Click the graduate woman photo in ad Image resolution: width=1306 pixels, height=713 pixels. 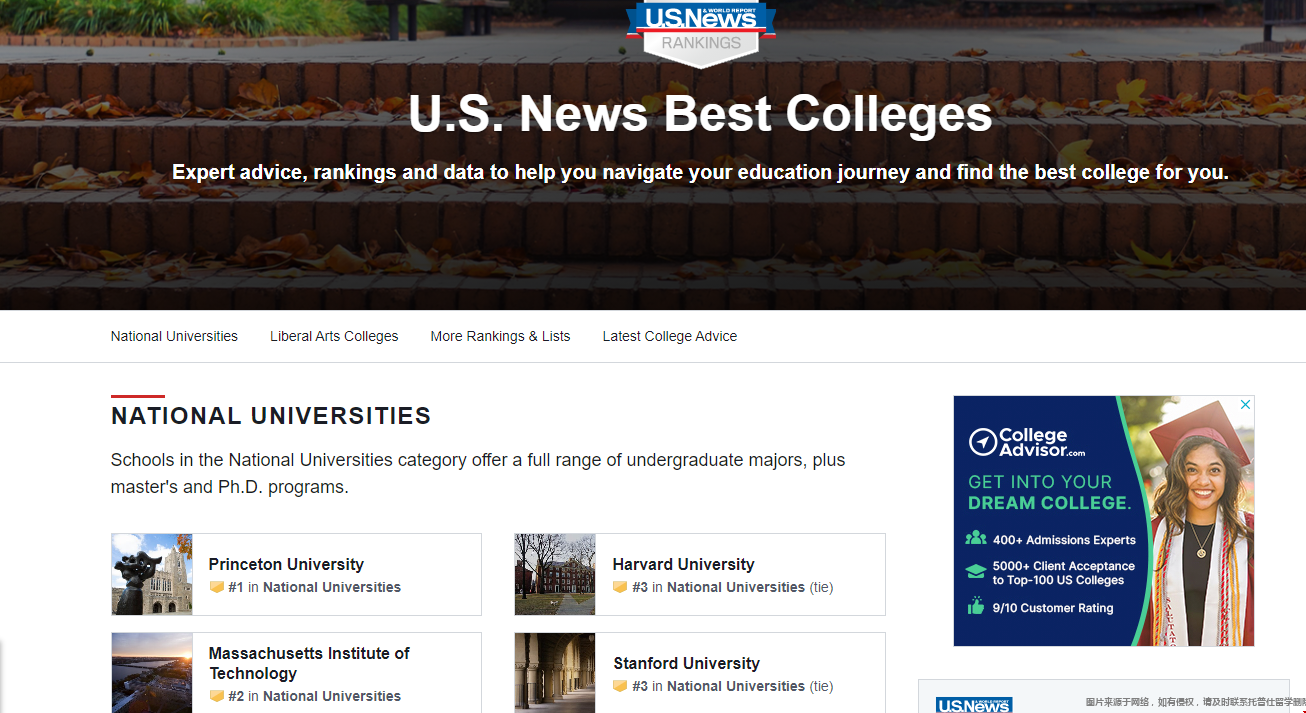point(1202,521)
